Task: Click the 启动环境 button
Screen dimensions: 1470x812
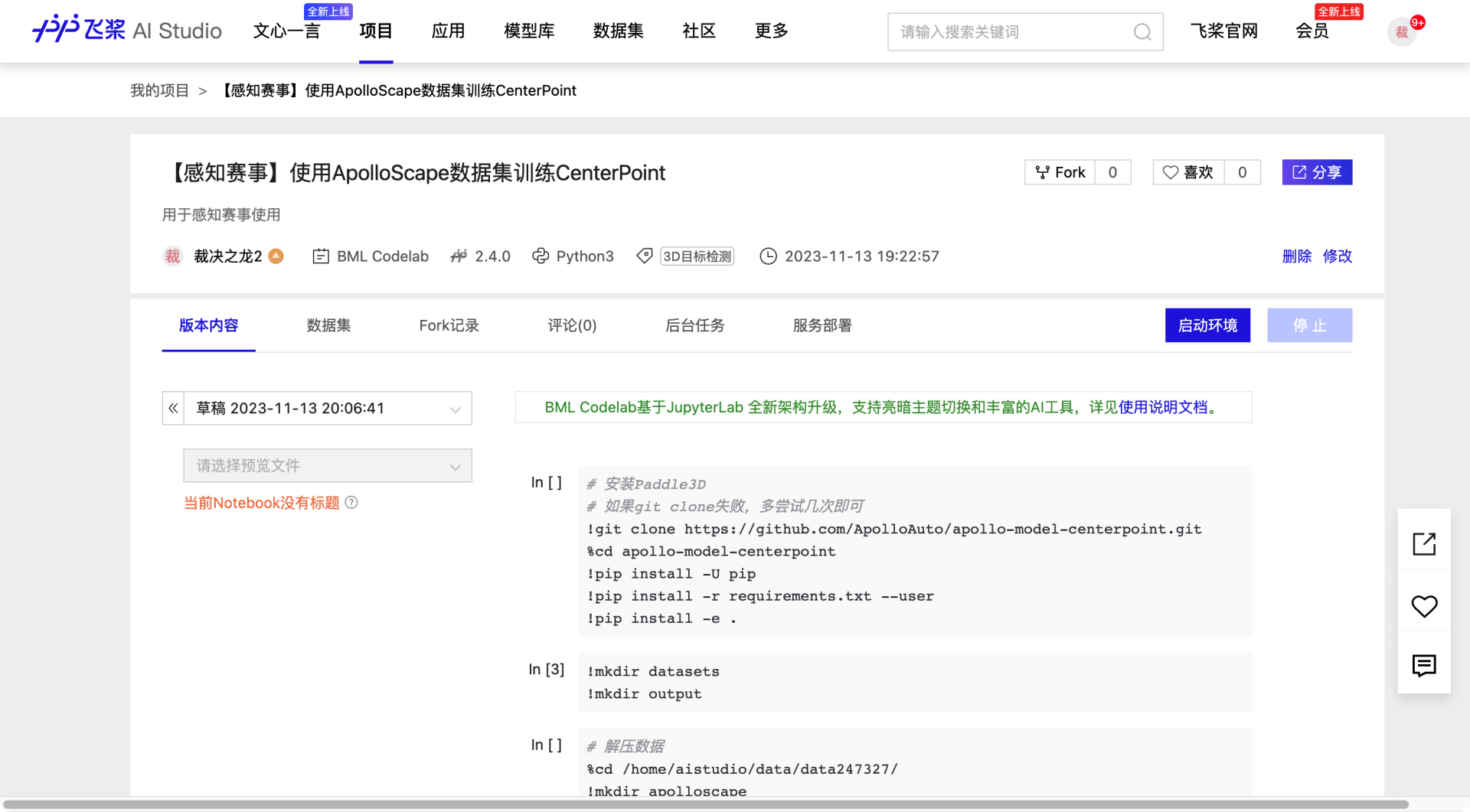Action: click(x=1207, y=325)
